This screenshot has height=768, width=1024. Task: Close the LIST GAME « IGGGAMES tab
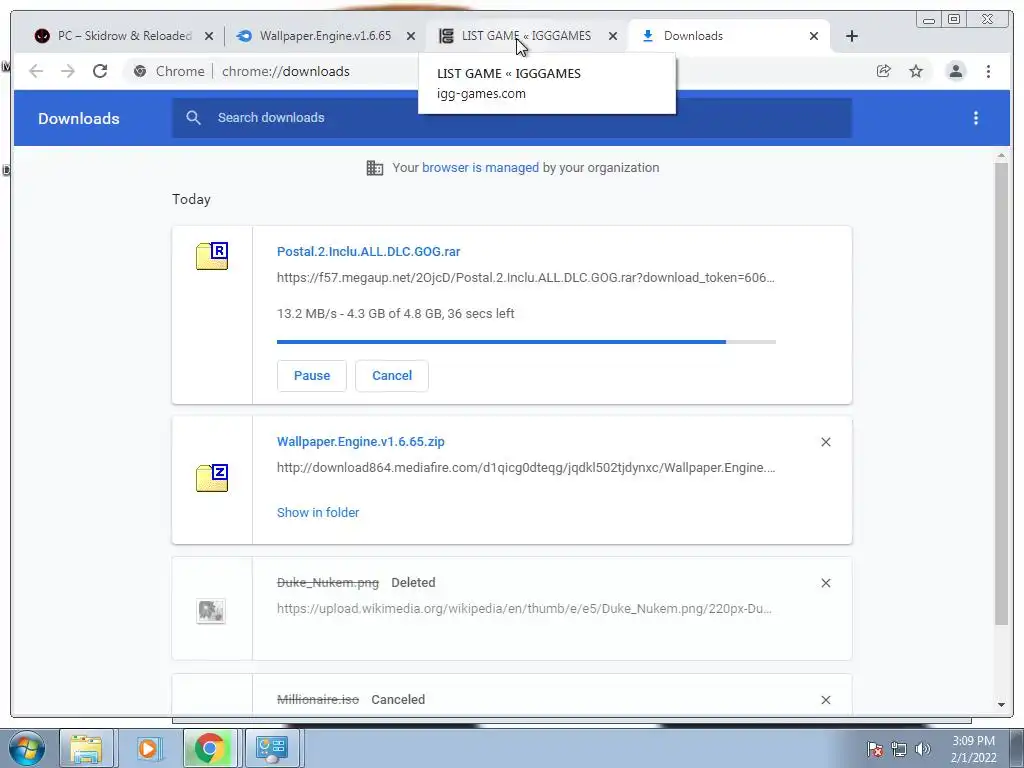click(613, 37)
